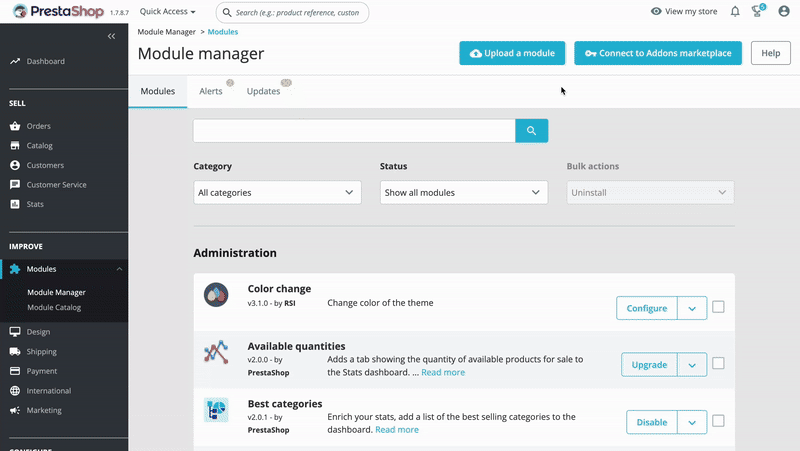Open Module Manager in sidebar
Screen dimensions: 800x451
point(56,292)
